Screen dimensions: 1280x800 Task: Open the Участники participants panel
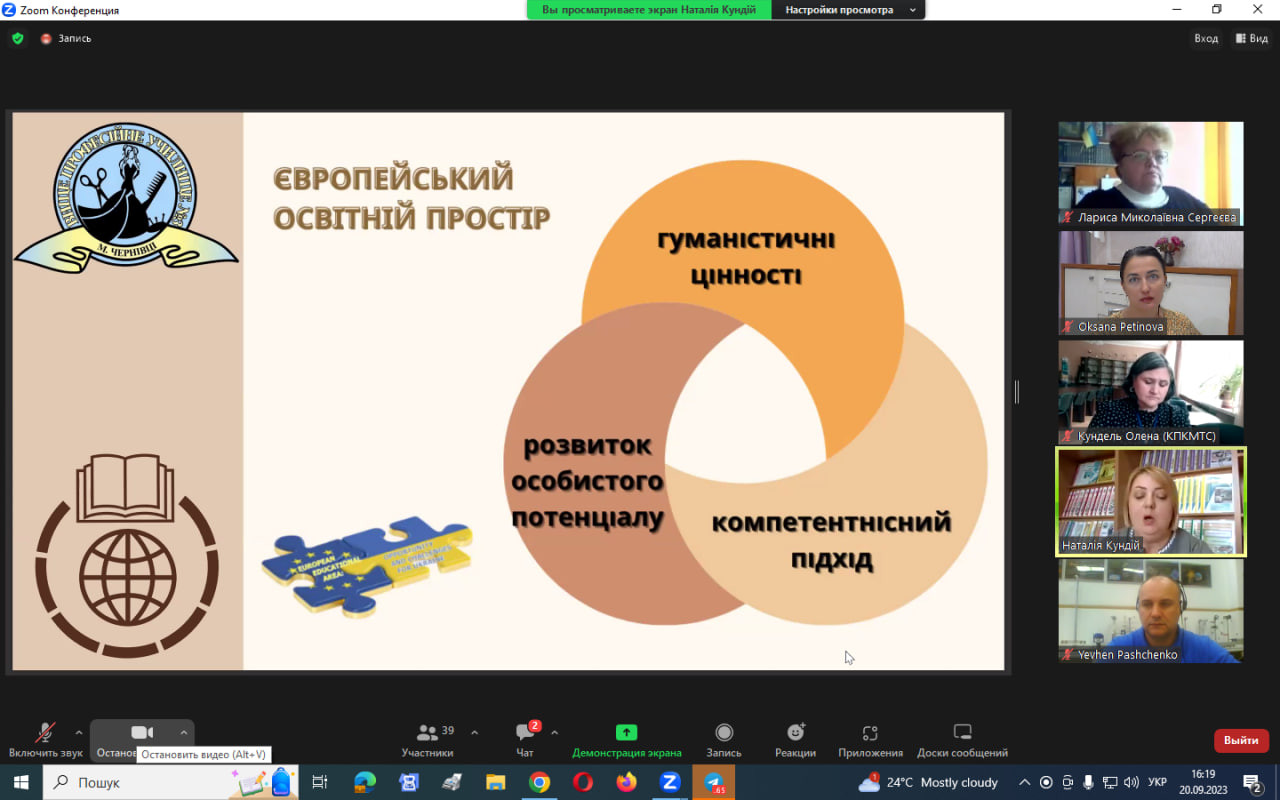428,740
